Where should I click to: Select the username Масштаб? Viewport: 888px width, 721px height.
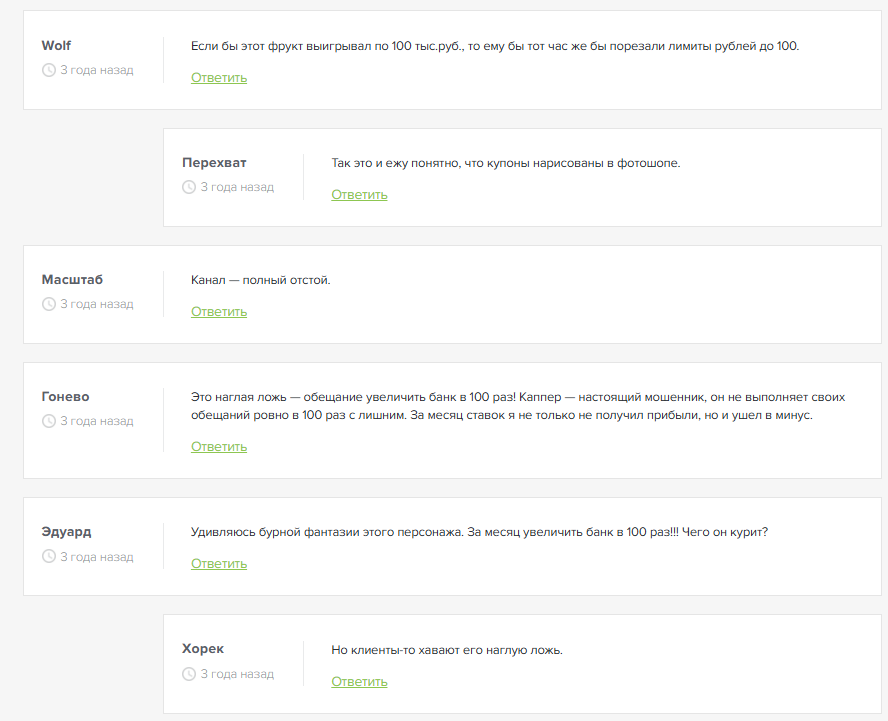72,280
